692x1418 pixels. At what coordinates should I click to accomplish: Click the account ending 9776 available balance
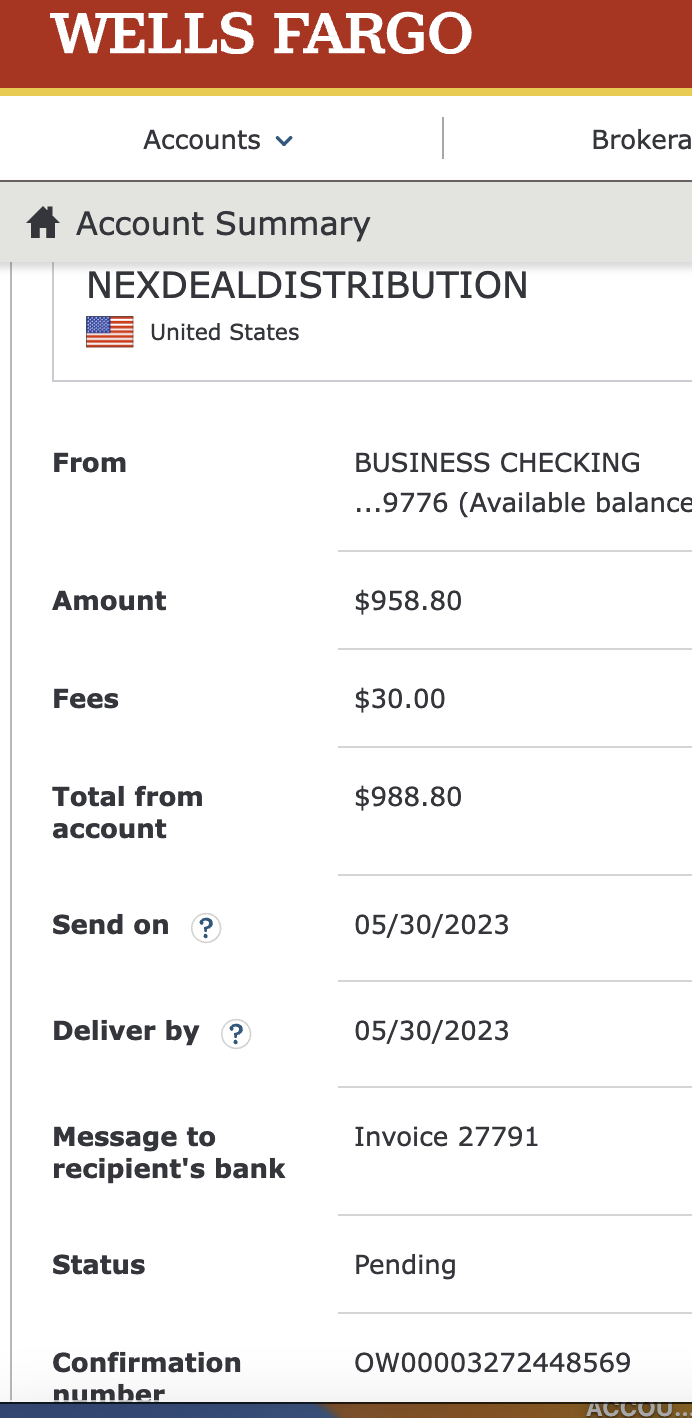tap(523, 503)
